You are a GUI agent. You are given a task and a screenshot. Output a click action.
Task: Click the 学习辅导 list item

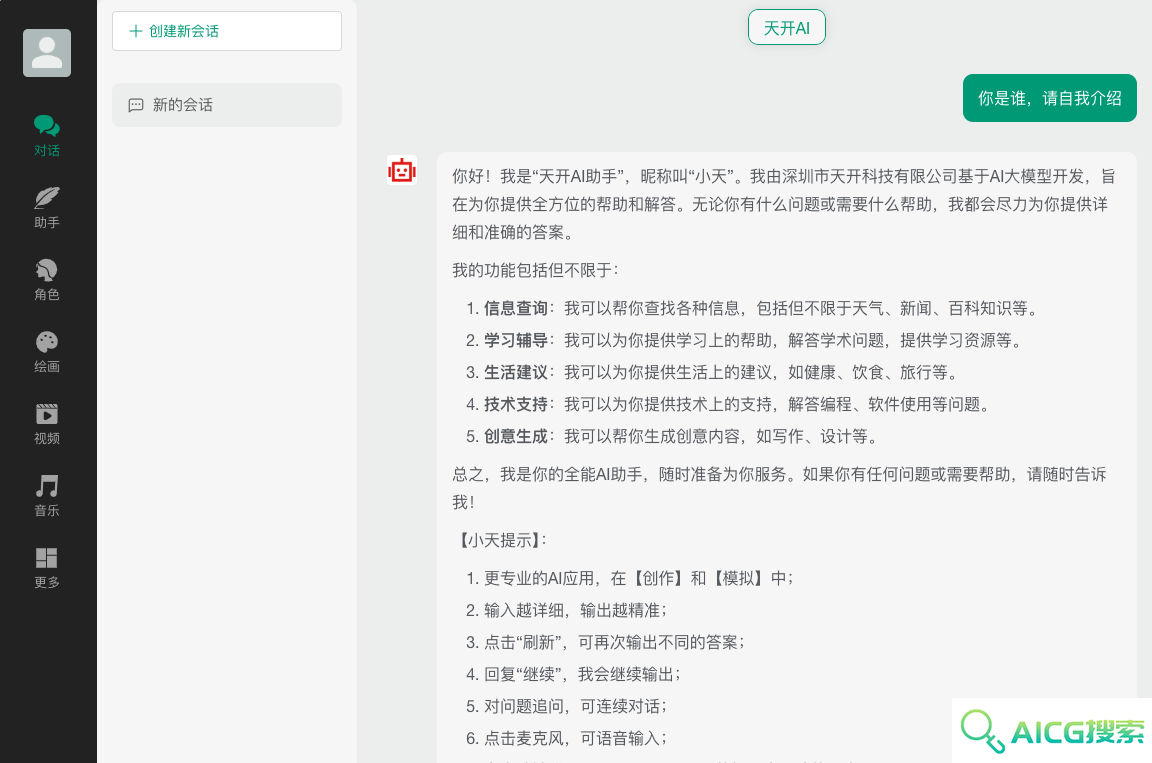(744, 341)
